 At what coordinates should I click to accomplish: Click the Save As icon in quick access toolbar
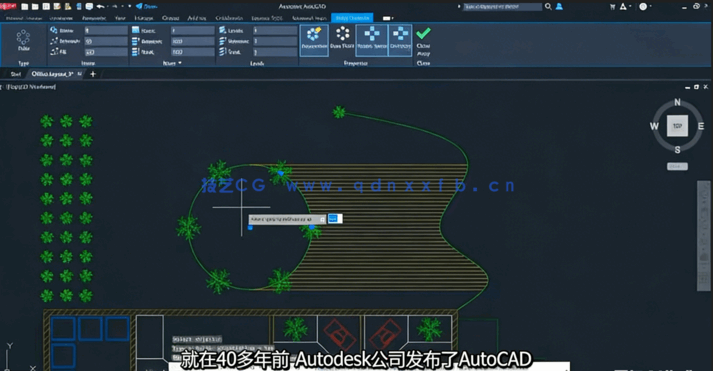(57, 6)
